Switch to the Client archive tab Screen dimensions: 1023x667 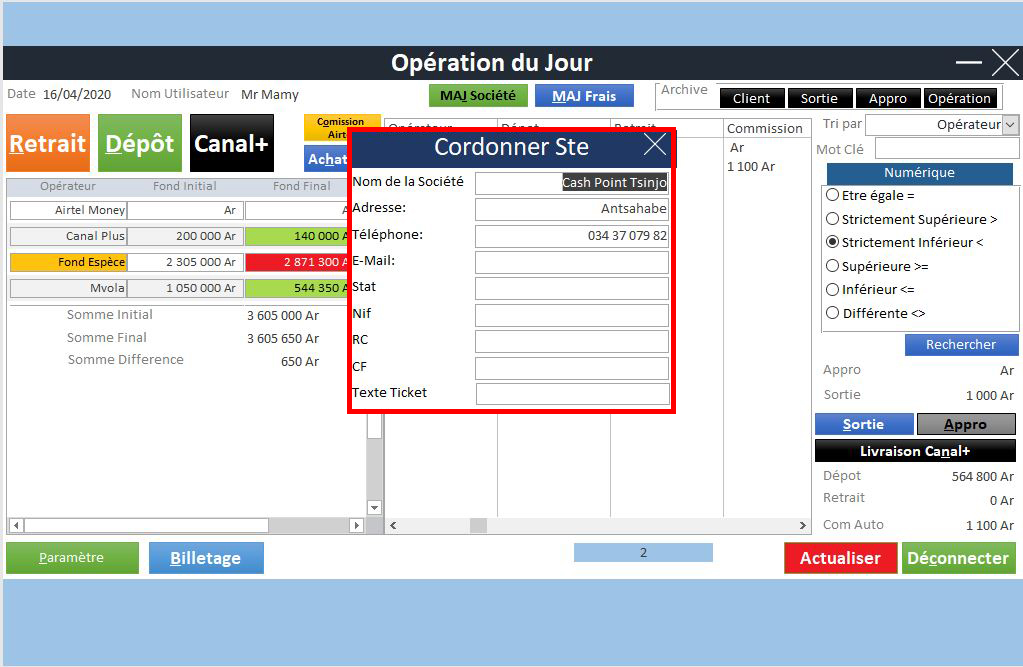click(x=751, y=98)
